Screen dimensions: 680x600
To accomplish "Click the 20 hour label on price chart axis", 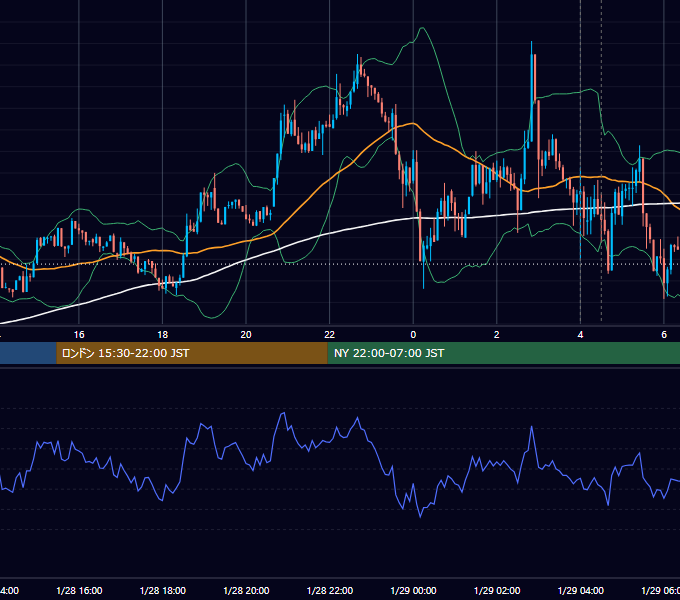I will point(246,335).
